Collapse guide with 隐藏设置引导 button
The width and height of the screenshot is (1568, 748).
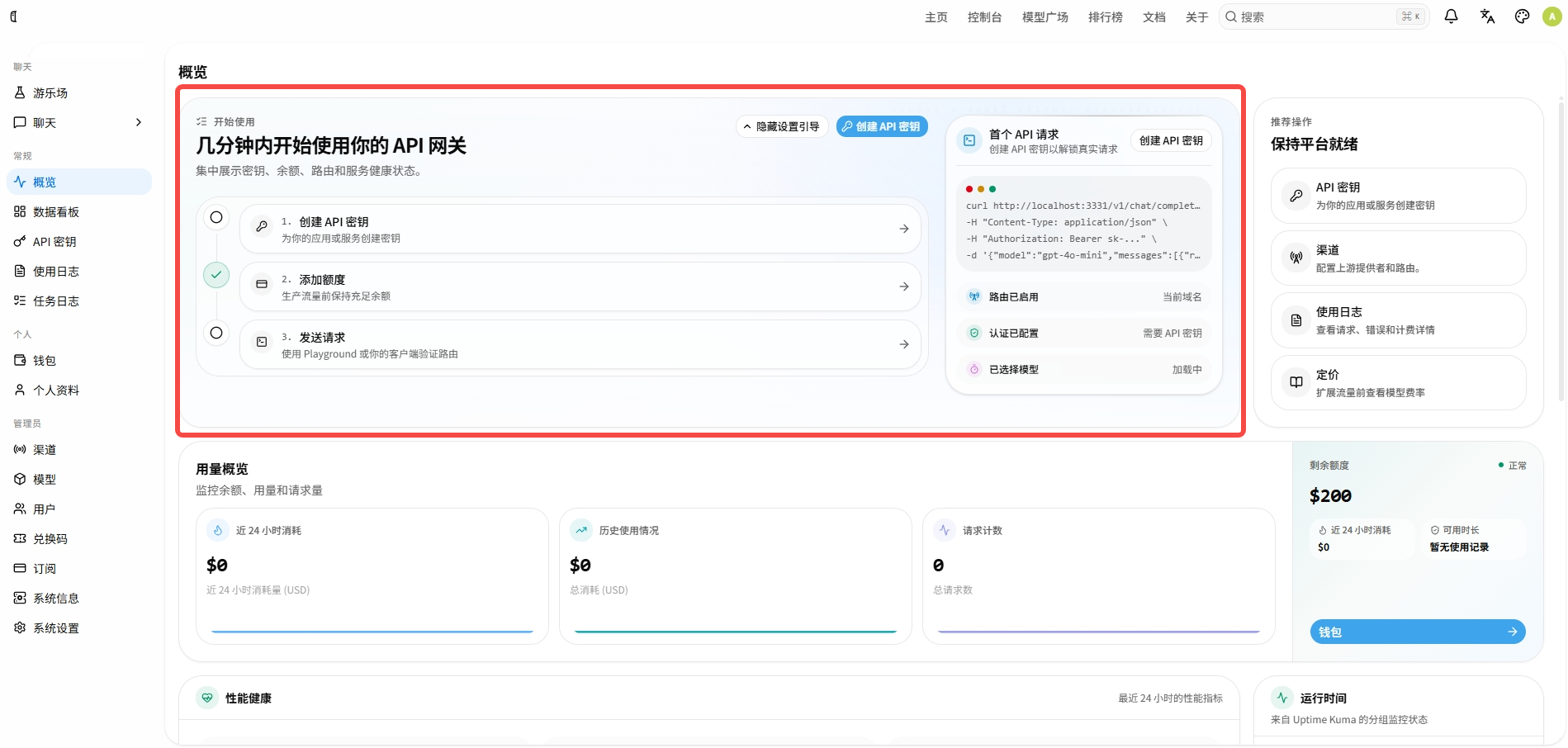tap(781, 126)
